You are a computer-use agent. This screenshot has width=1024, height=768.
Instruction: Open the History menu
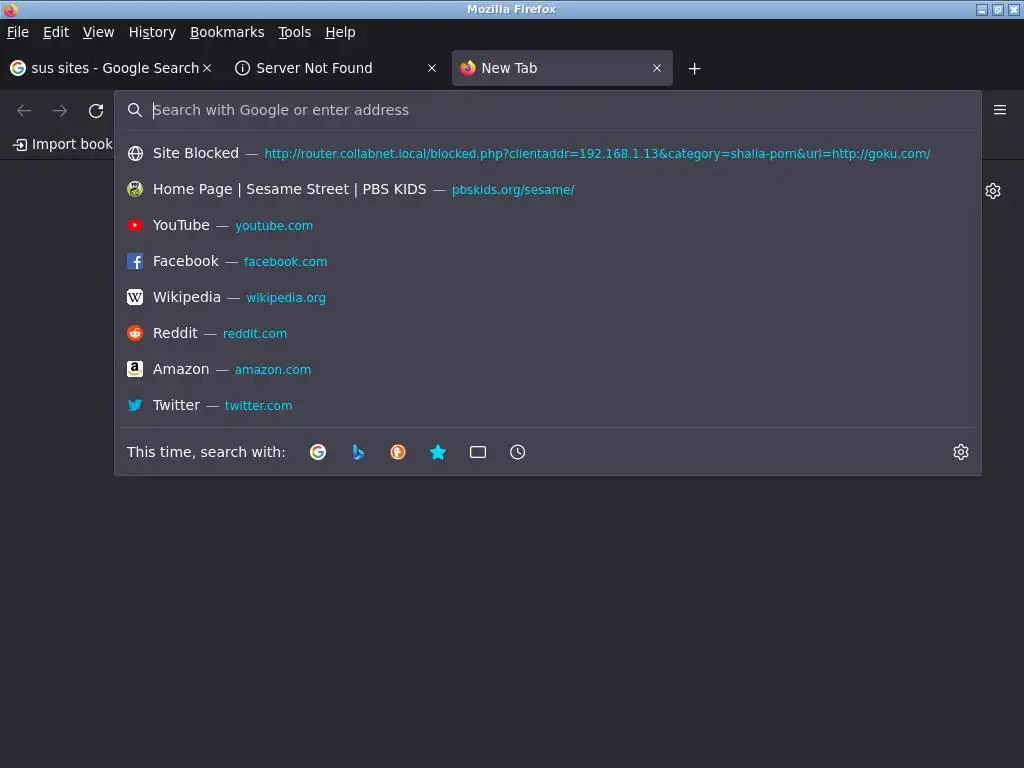pos(152,32)
